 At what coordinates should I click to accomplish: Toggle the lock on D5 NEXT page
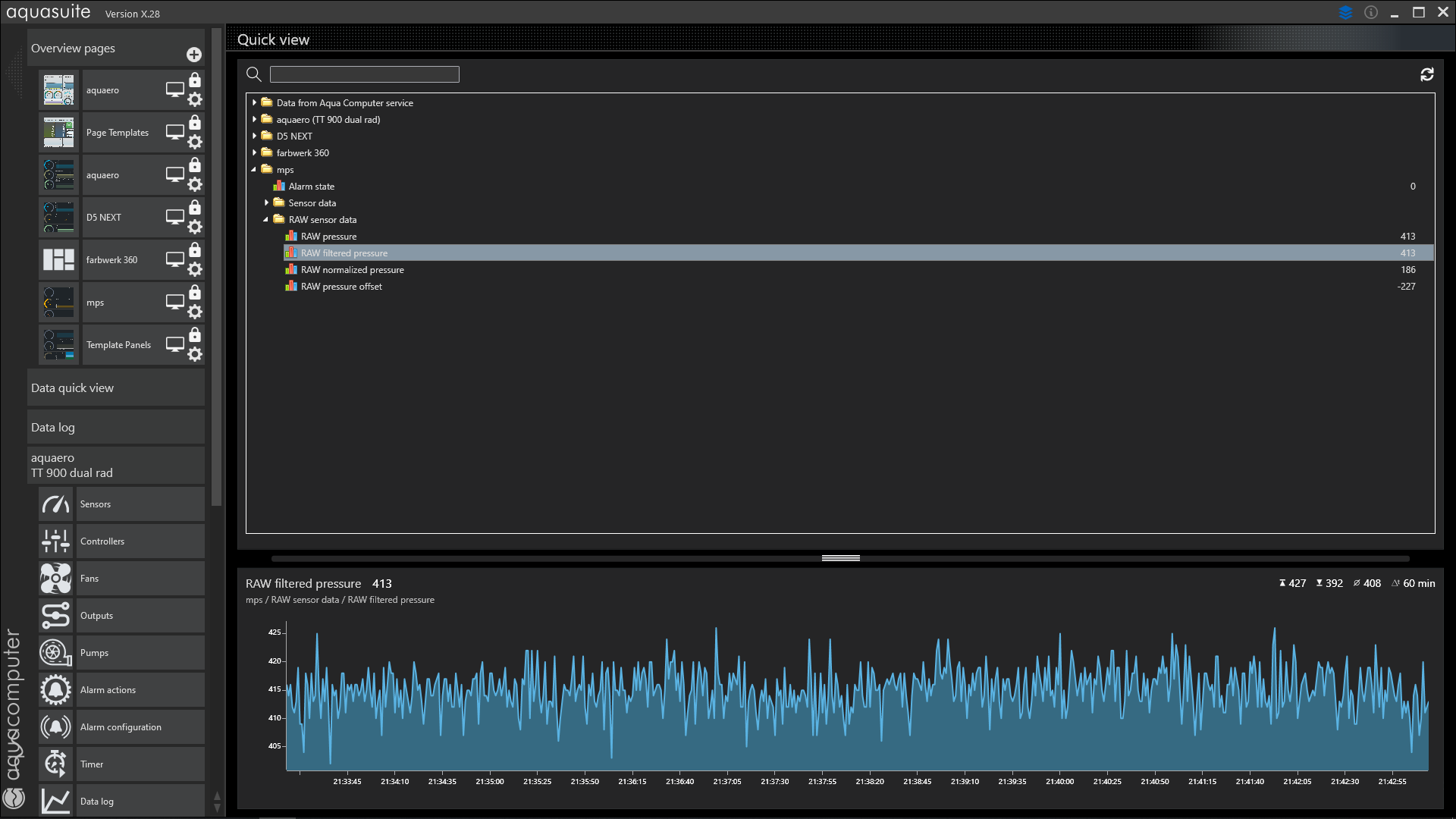tap(195, 208)
